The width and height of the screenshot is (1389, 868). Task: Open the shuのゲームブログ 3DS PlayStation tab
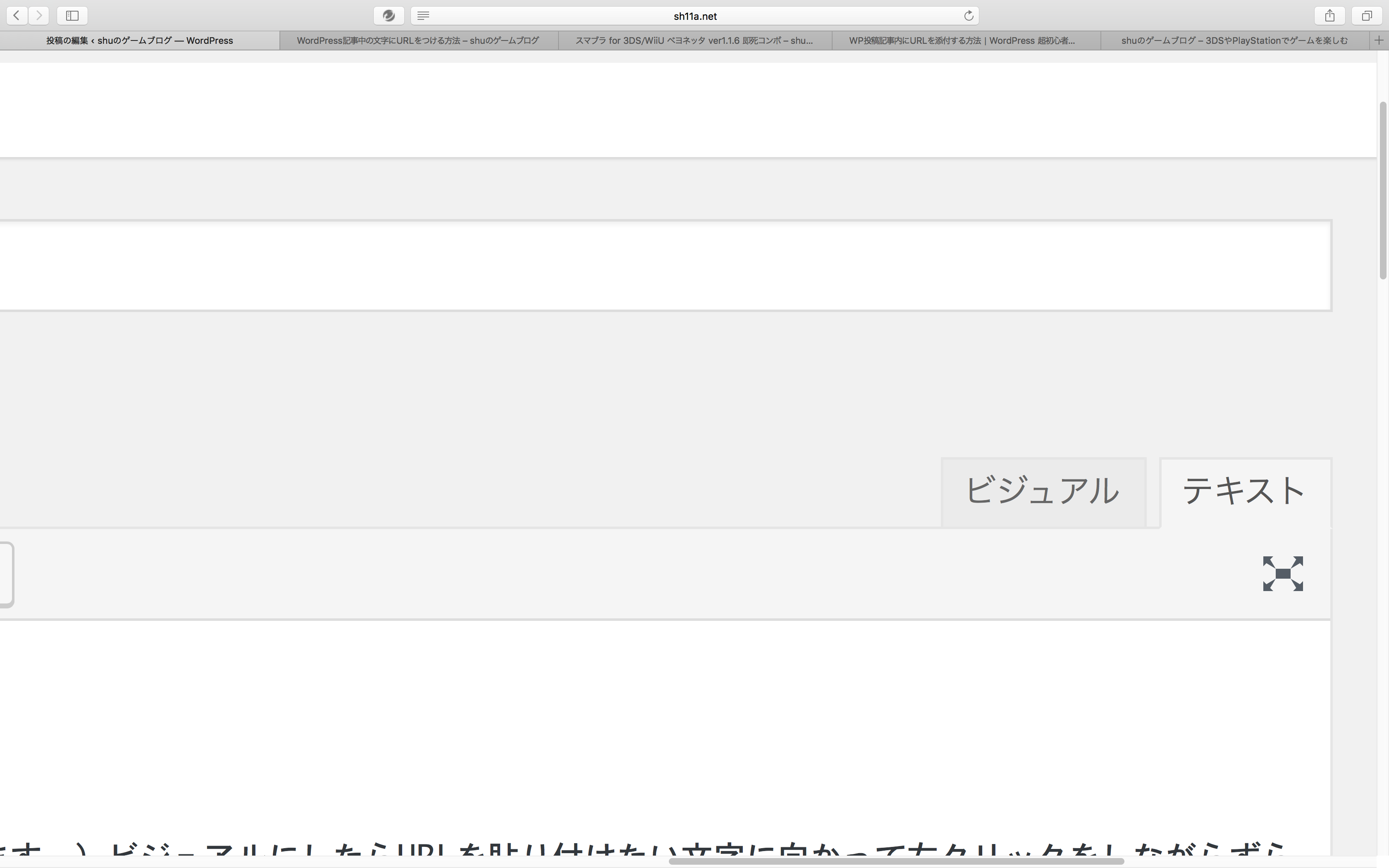[1235, 40]
